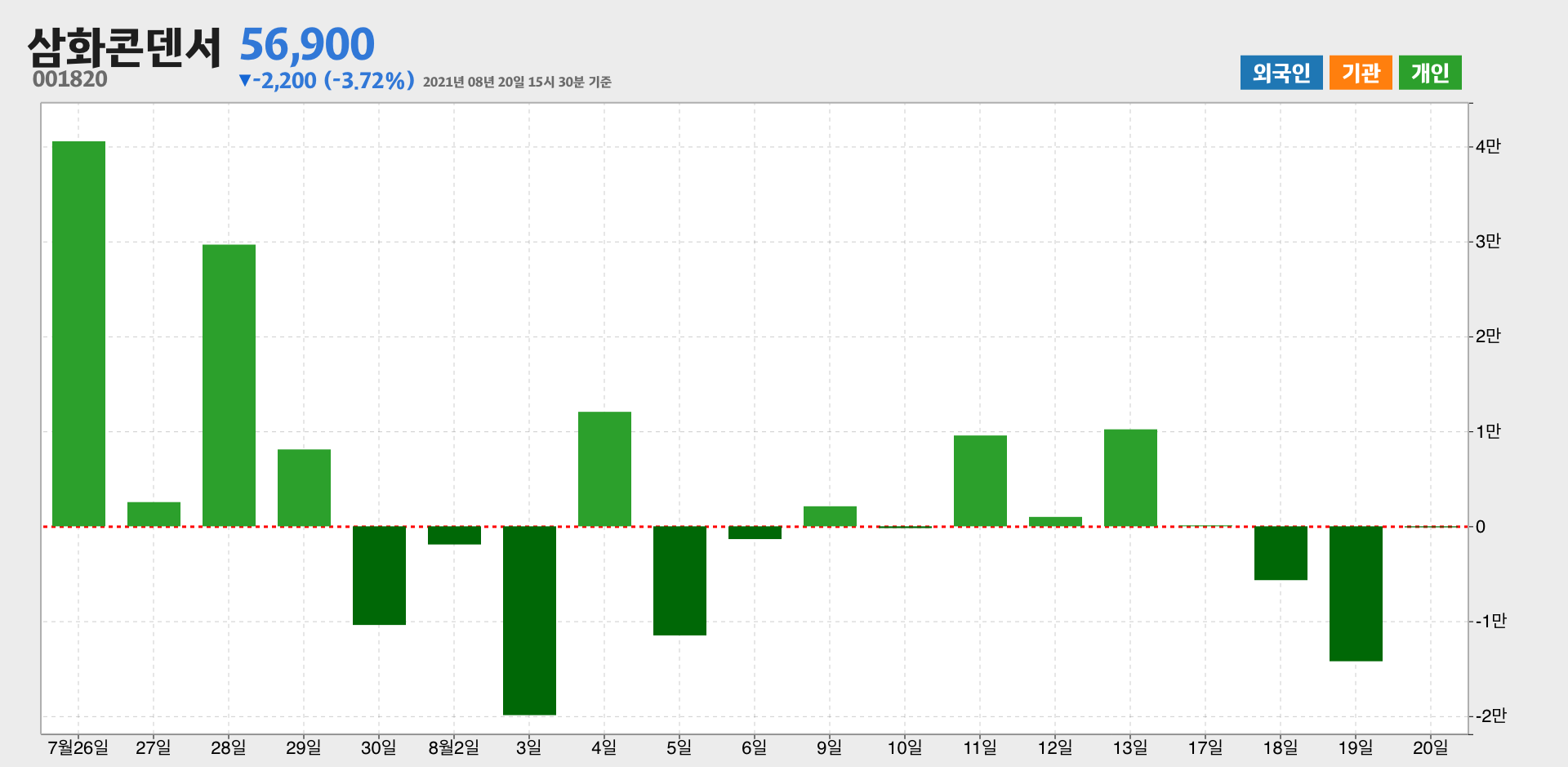The width and height of the screenshot is (1568, 767).
Task: Click the tall bar for 28일
Action: tap(229, 386)
